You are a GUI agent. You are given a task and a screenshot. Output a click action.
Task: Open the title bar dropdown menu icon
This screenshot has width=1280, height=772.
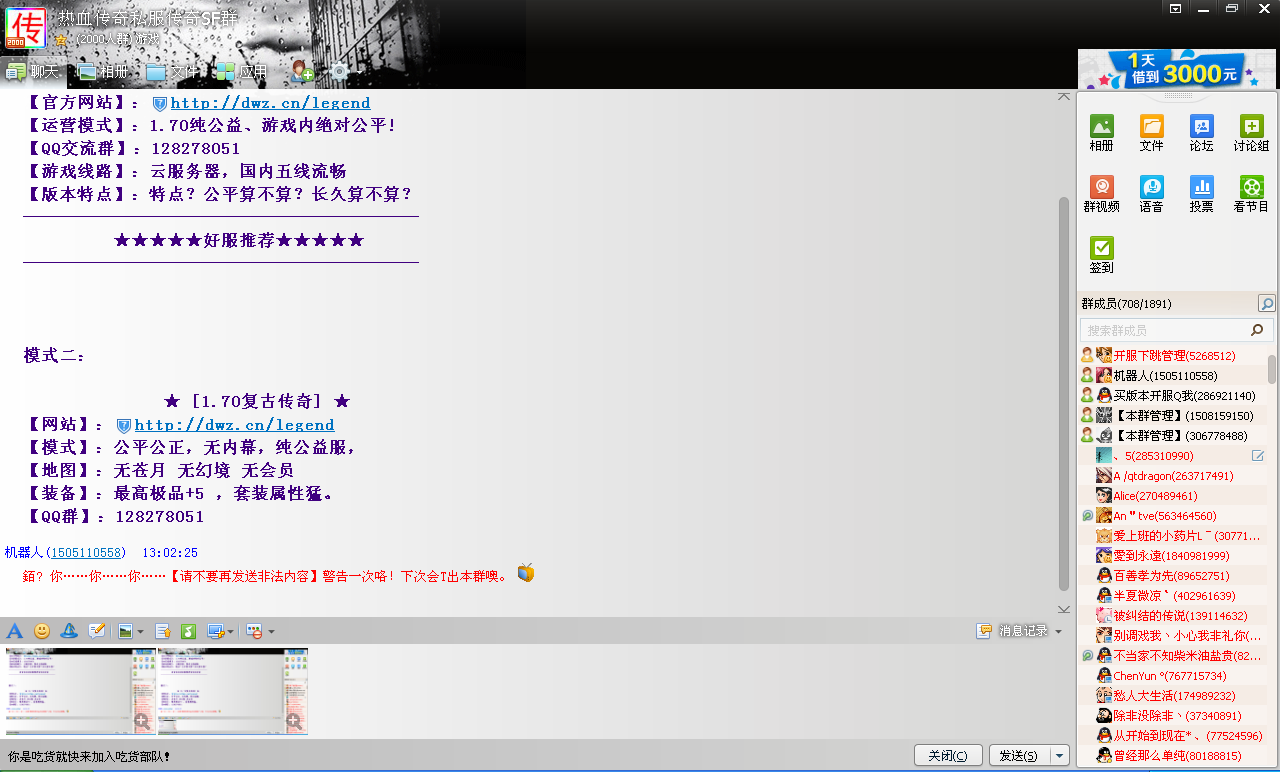pos(1176,8)
